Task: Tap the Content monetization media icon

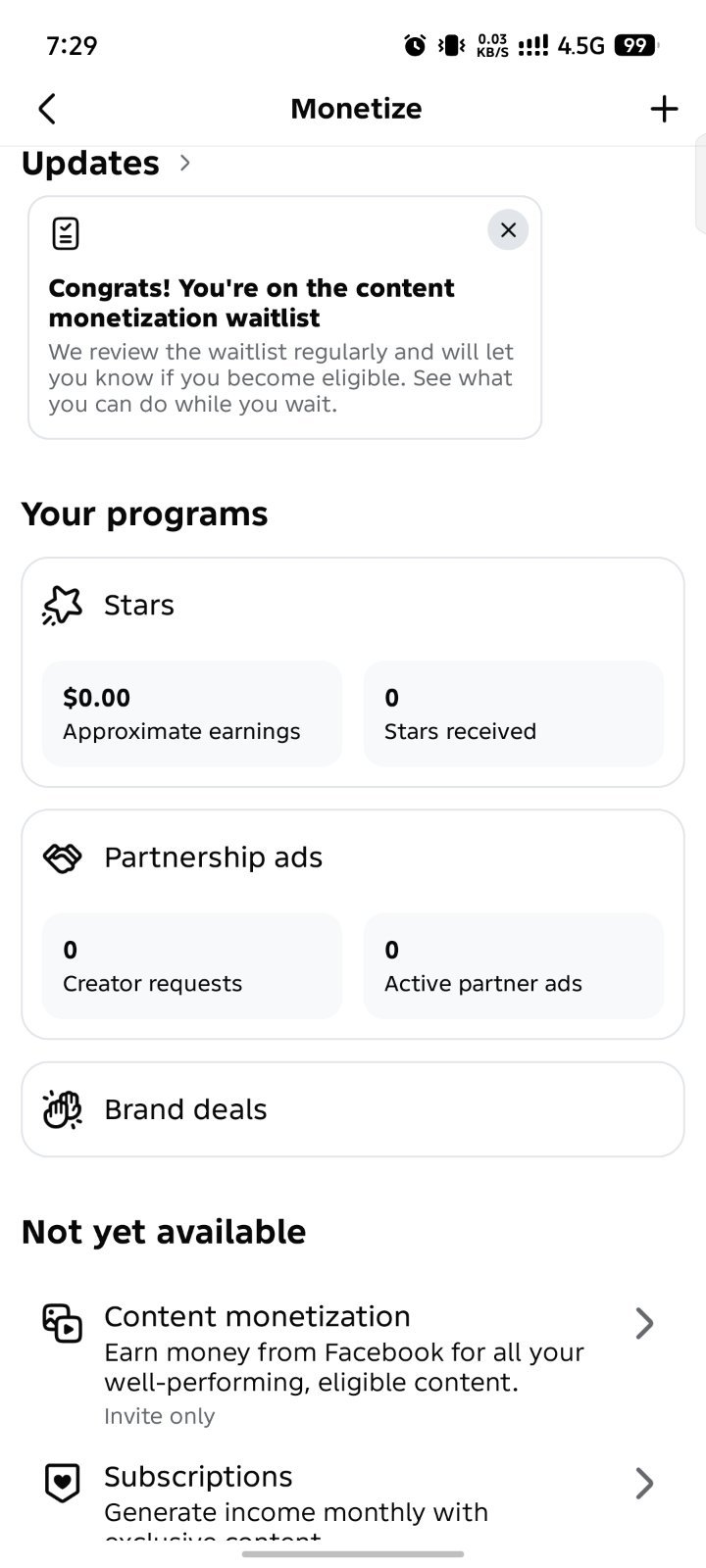Action: (x=62, y=1323)
